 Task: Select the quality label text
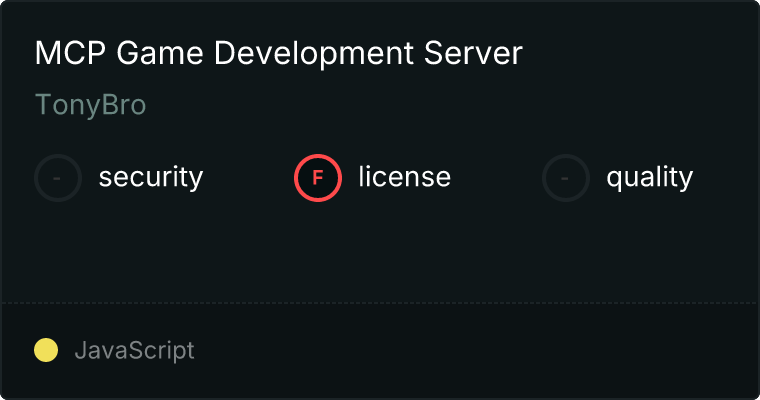[x=649, y=178]
